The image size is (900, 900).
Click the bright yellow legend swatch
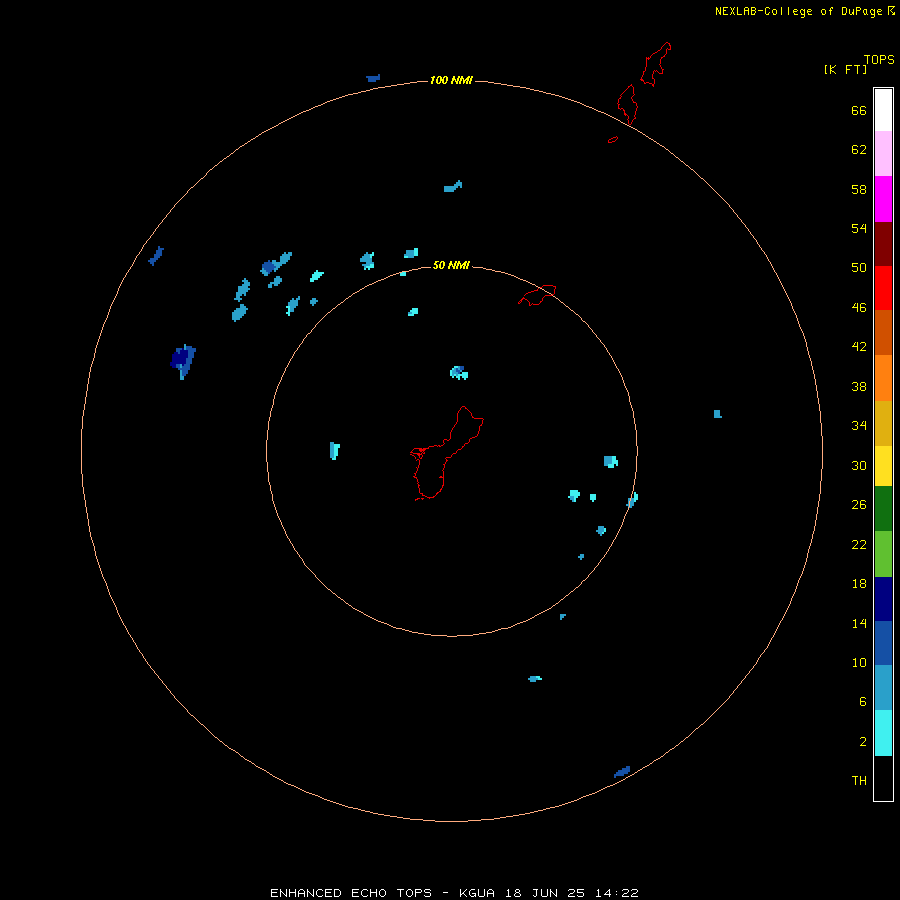883,466
